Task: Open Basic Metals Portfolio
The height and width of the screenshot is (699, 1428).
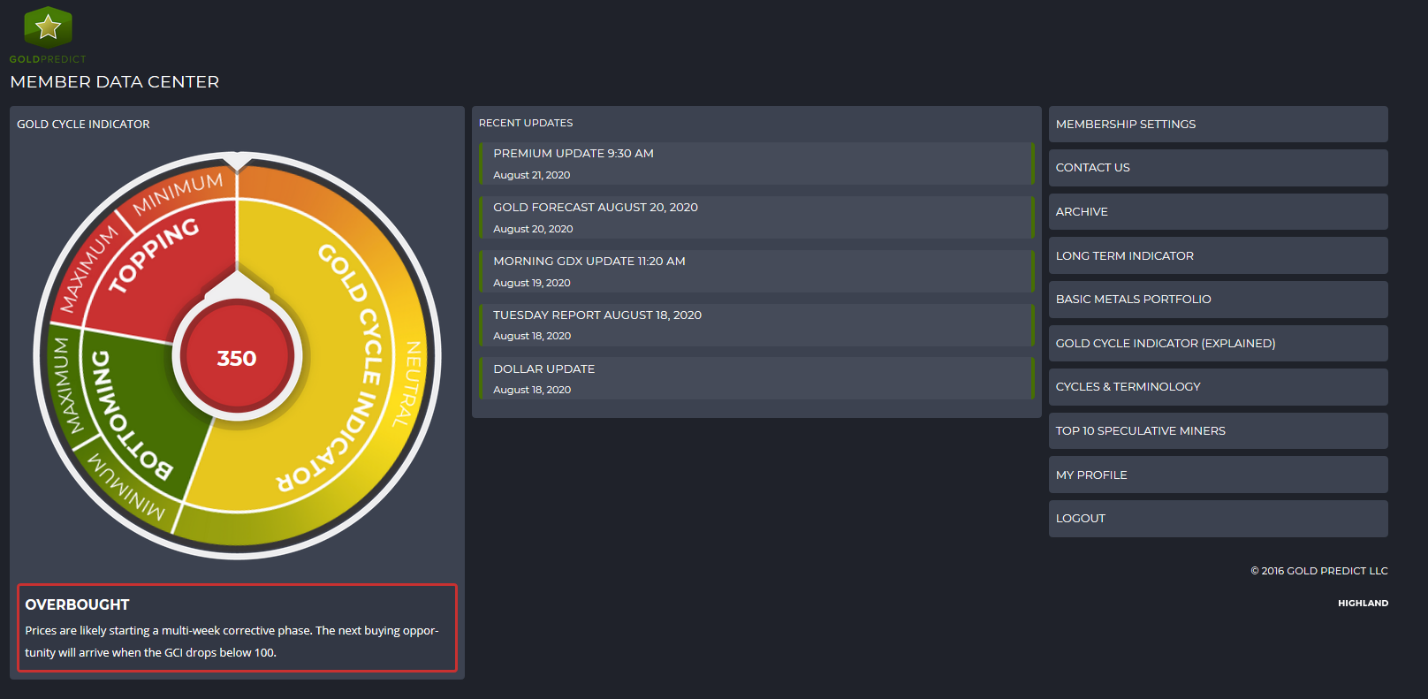Action: [1217, 299]
